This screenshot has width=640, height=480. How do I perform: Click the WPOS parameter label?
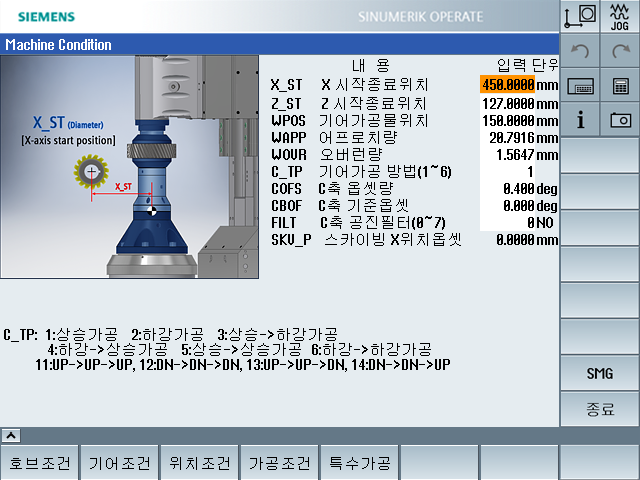[289, 121]
